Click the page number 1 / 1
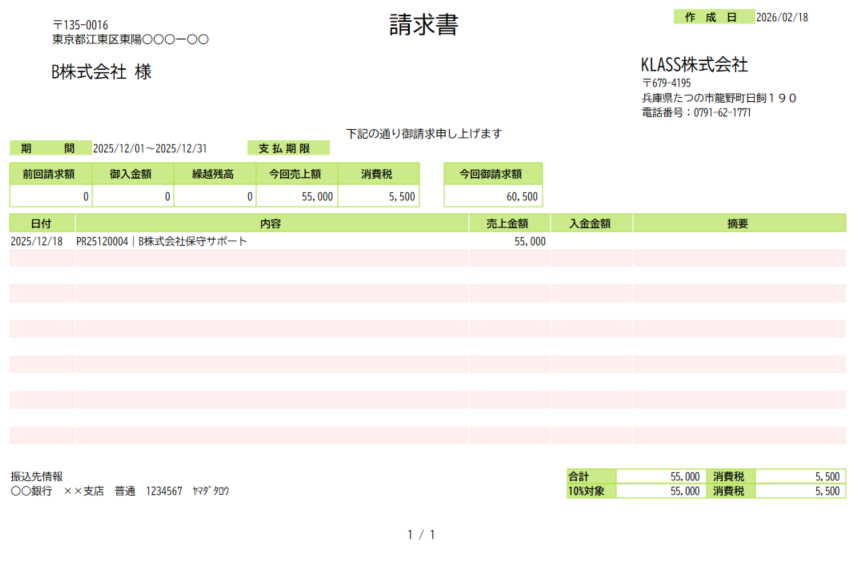Image resolution: width=859 pixels, height=565 pixels. (x=421, y=535)
